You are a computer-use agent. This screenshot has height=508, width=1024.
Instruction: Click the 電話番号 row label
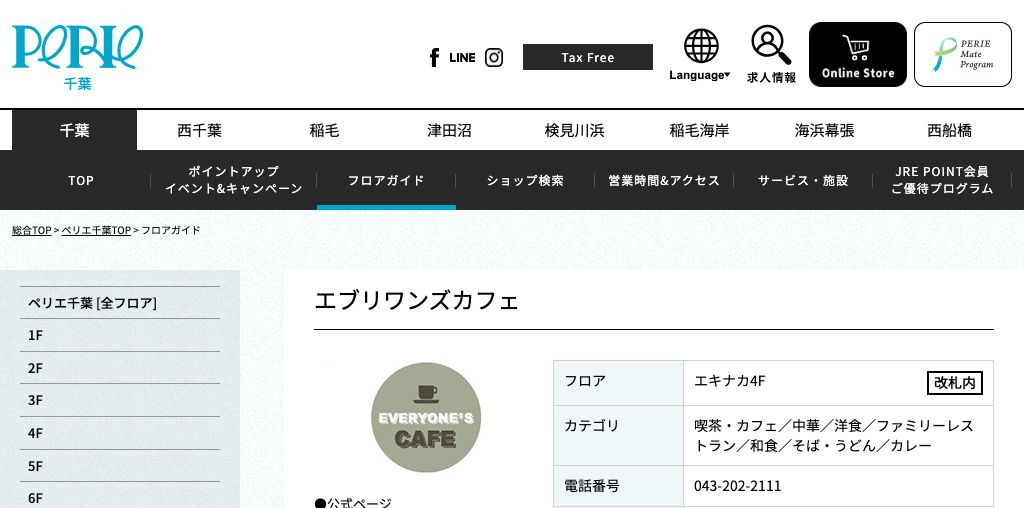coord(591,486)
